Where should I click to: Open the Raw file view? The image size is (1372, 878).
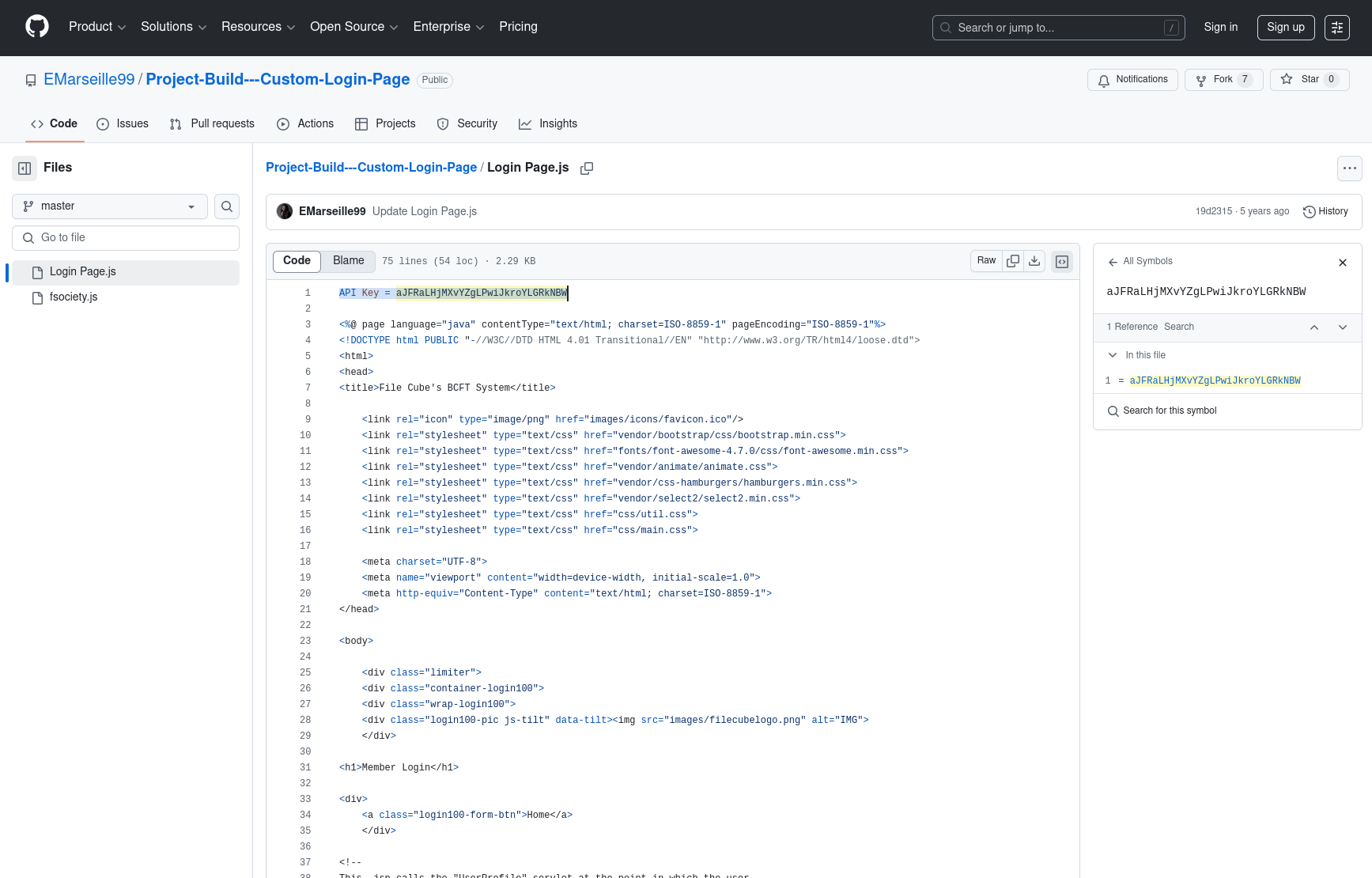click(x=986, y=261)
